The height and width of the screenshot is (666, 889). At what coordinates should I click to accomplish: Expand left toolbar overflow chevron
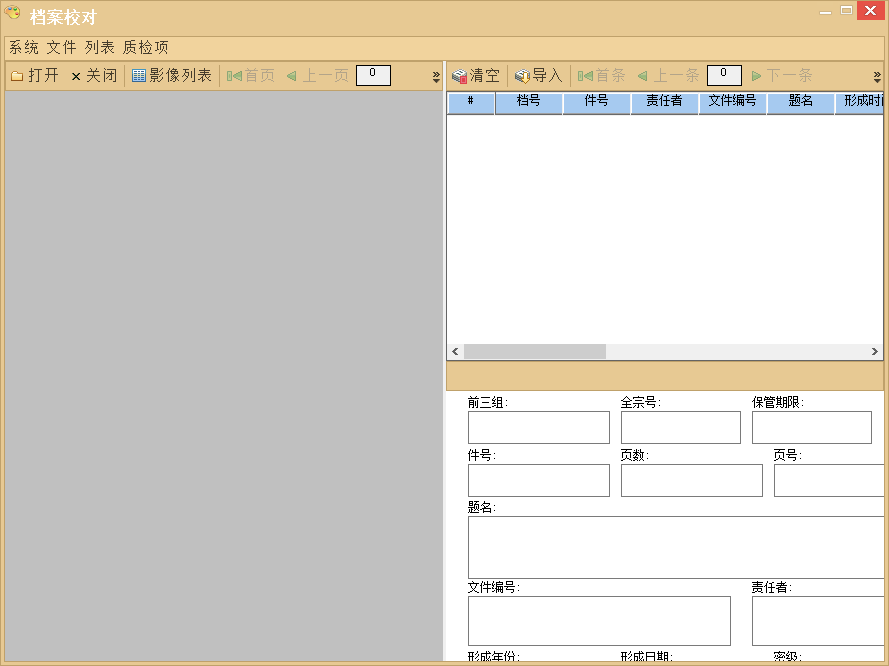tap(436, 77)
